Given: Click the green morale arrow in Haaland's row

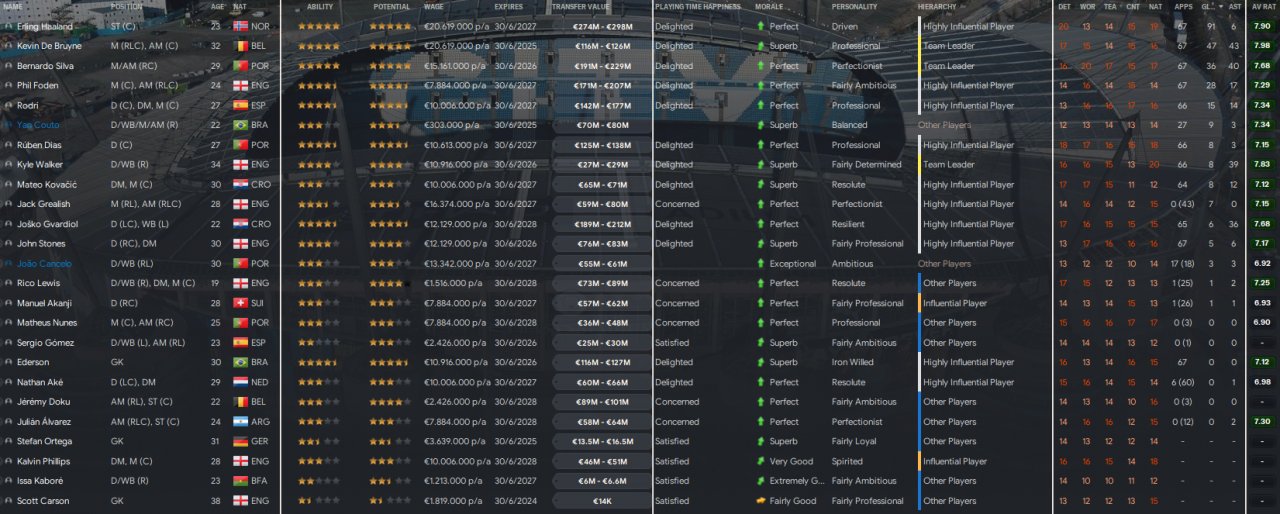Looking at the screenshot, I should coord(761,26).
